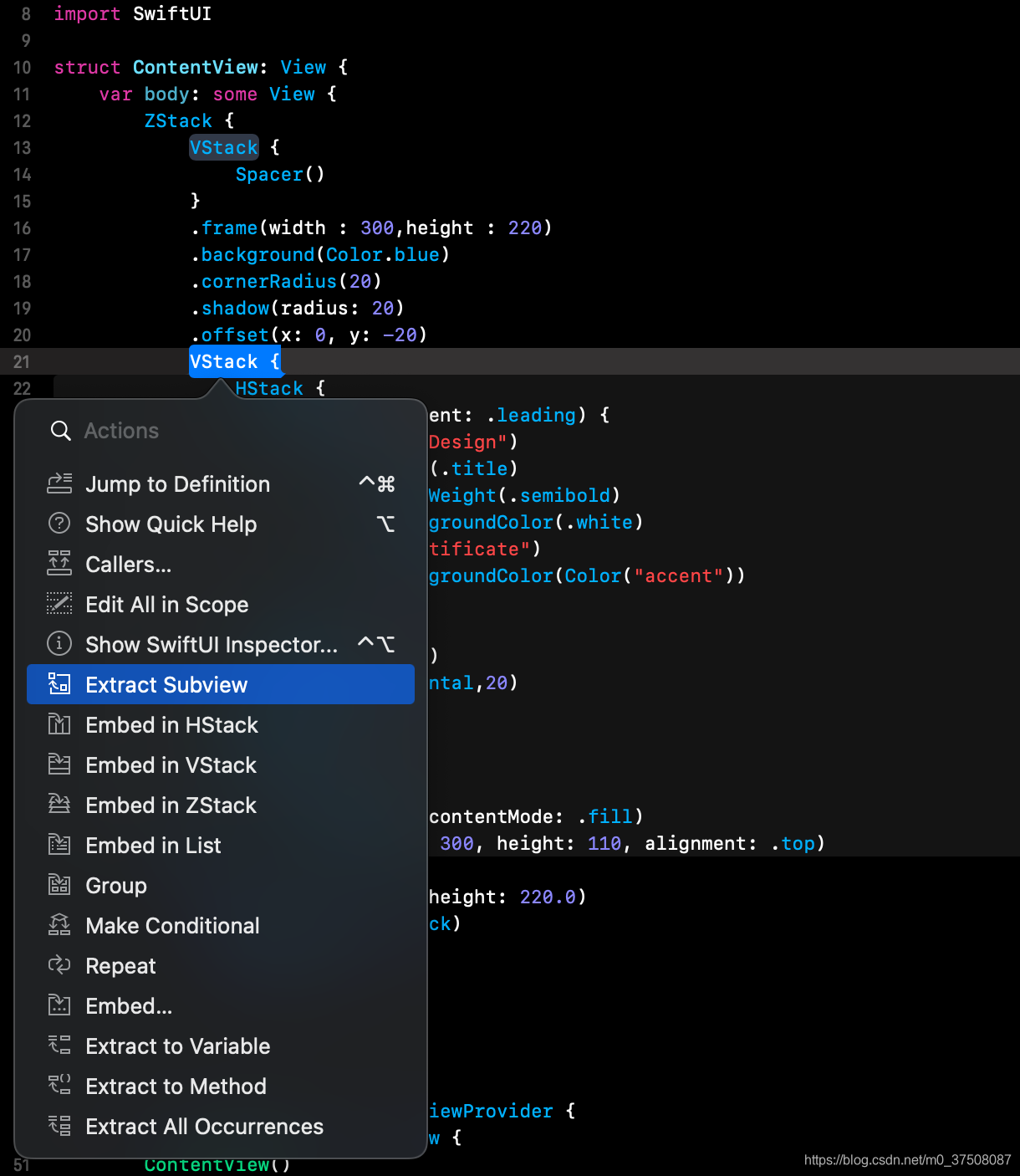Click the Callers icon
Screen dimensions: 1020x1176
pos(59,564)
